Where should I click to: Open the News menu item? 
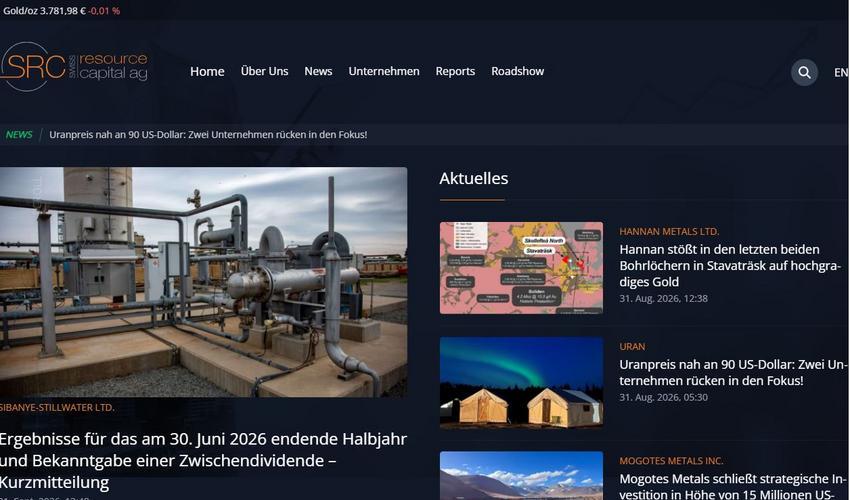click(318, 71)
